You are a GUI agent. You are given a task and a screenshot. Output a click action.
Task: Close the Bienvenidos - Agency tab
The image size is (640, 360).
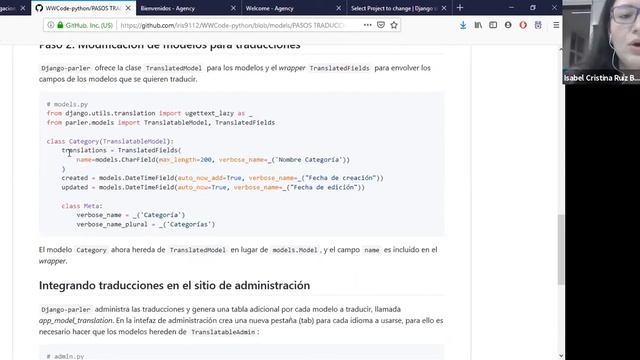pos(233,8)
